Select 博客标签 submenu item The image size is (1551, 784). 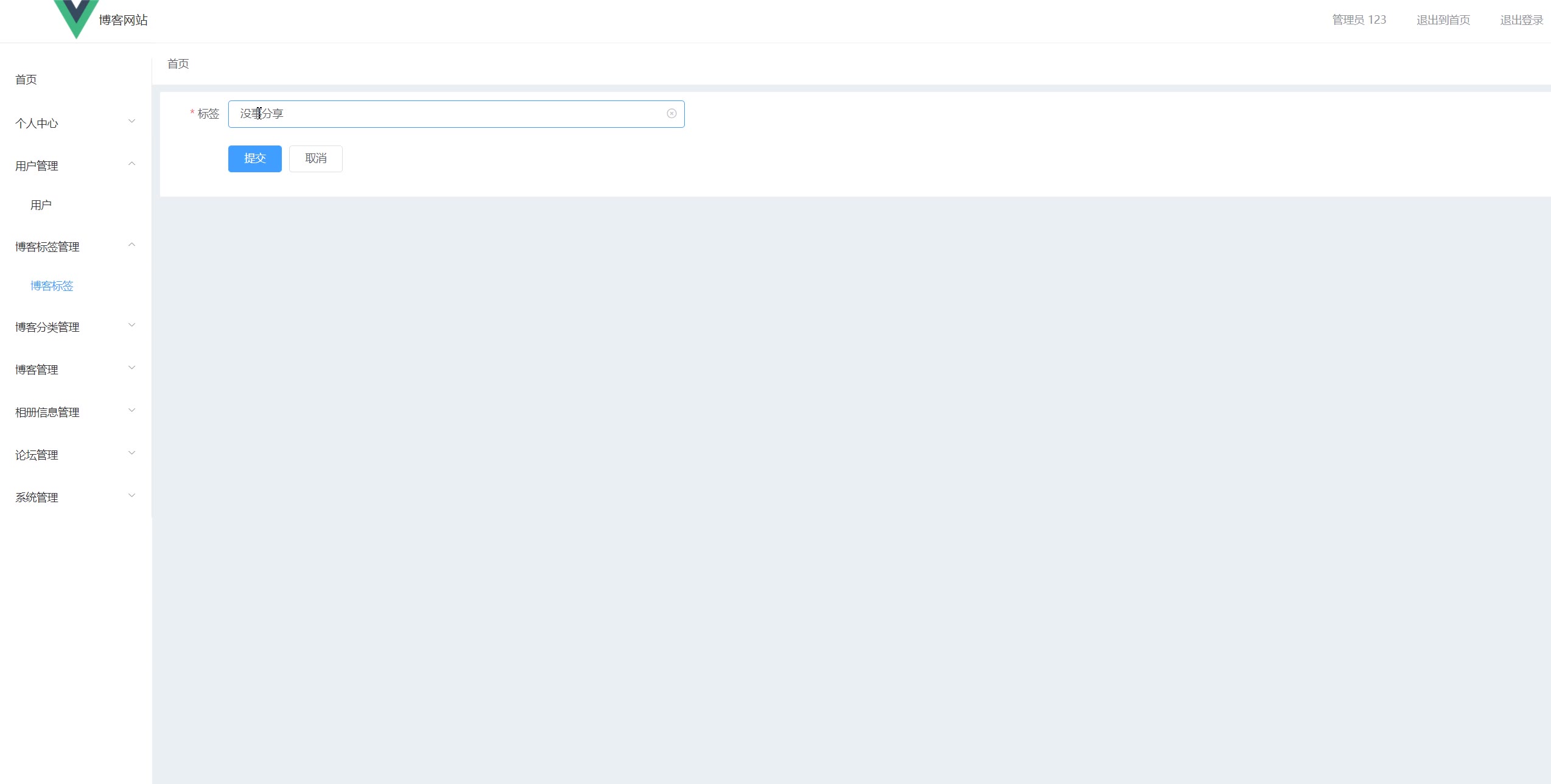point(52,286)
